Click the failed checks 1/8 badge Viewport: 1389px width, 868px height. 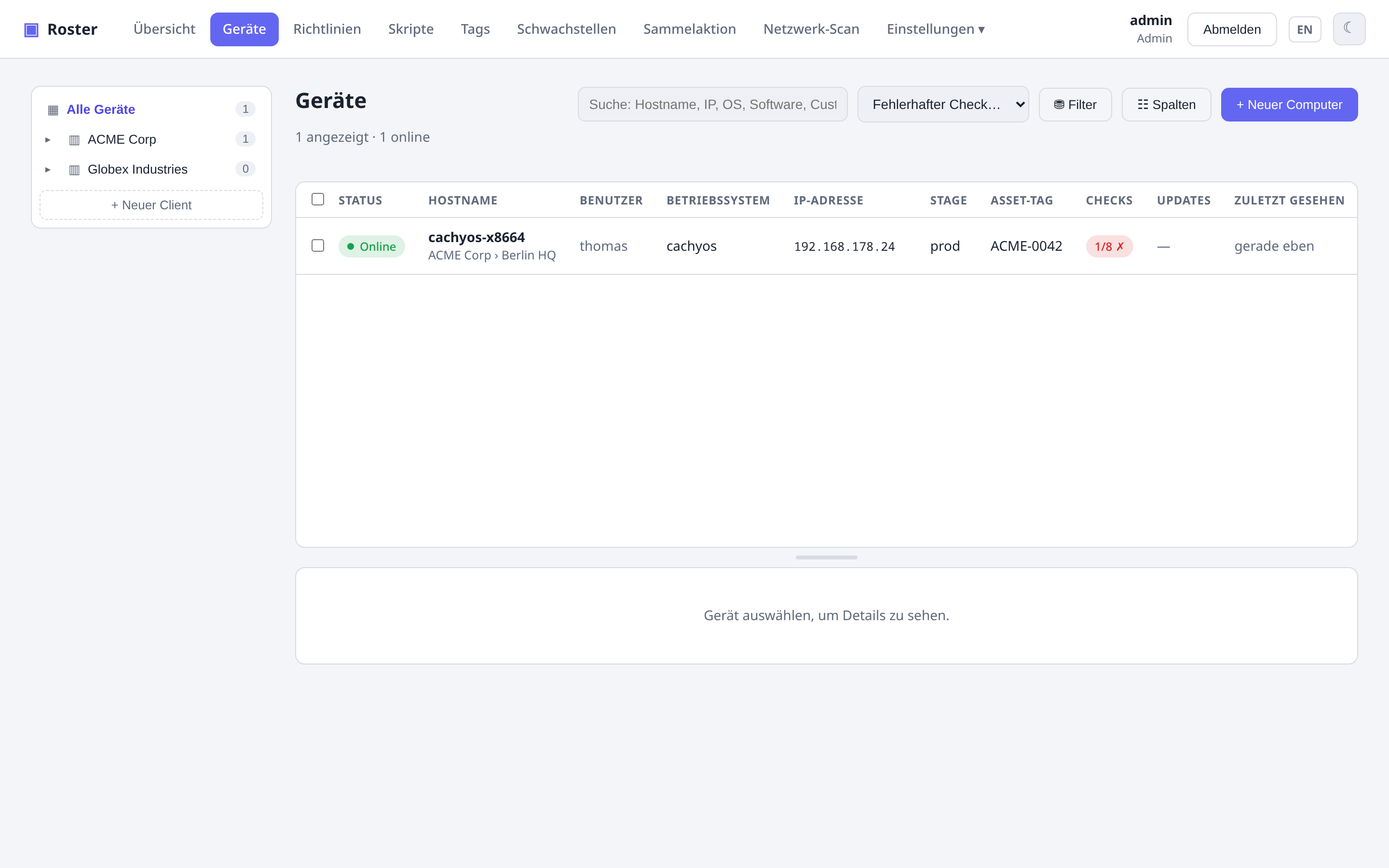click(1109, 246)
